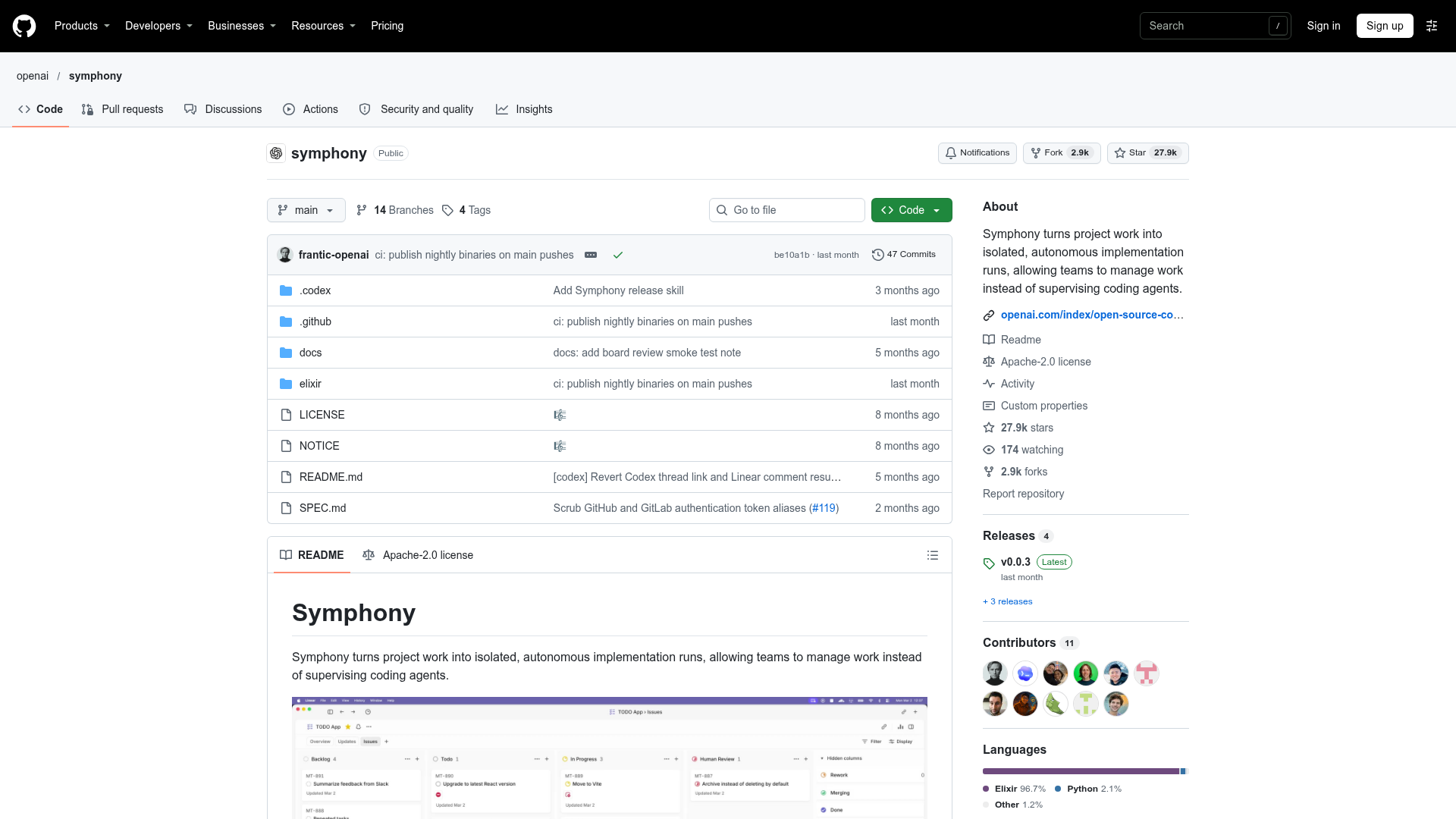The width and height of the screenshot is (1456, 819).
Task: Click the symphony repository avatar icon
Action: [x=276, y=153]
